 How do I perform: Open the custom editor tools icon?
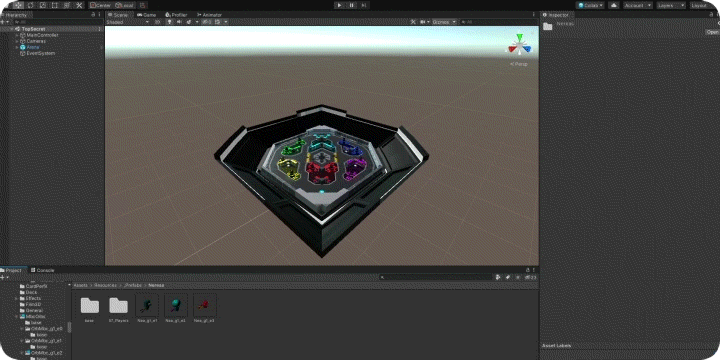tap(79, 5)
